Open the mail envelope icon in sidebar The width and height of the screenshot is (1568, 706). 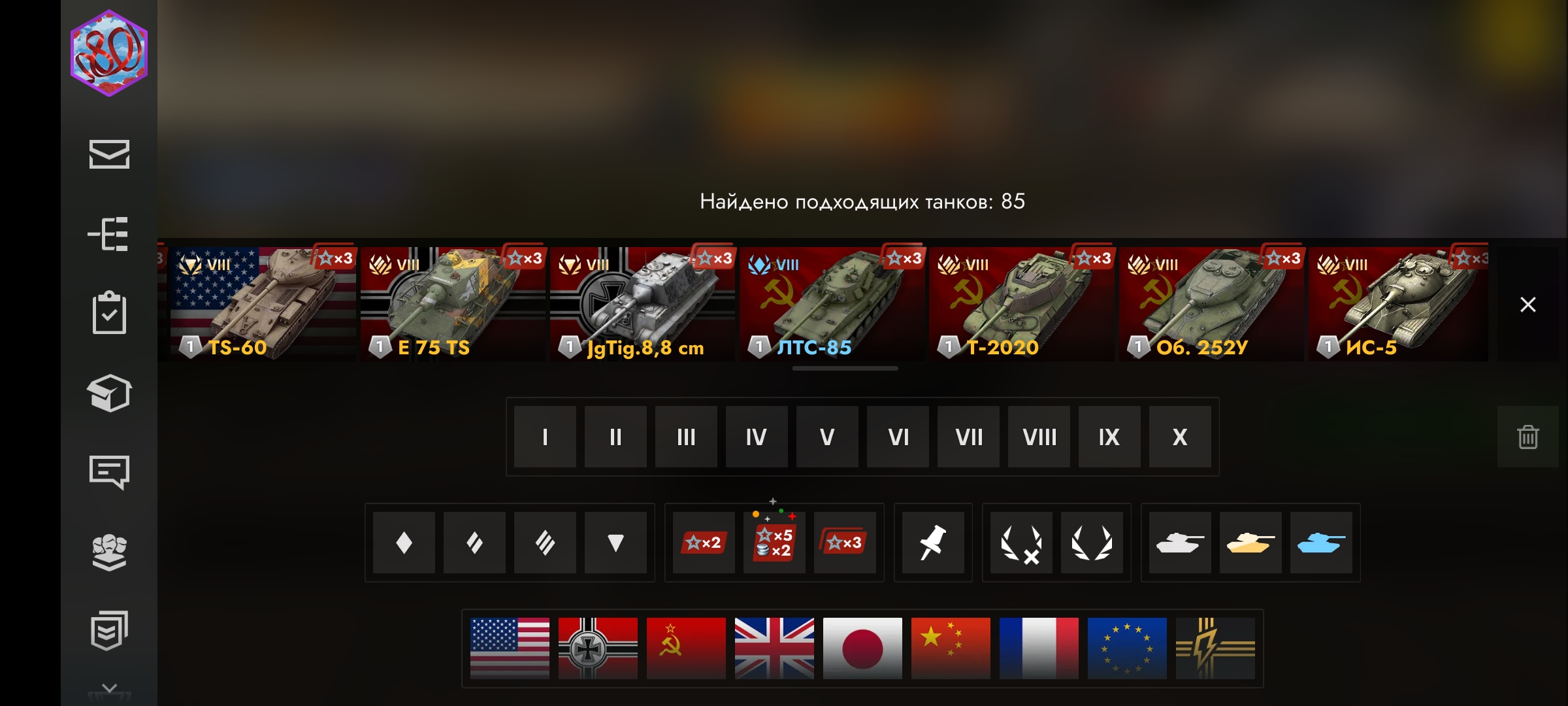[x=109, y=154]
